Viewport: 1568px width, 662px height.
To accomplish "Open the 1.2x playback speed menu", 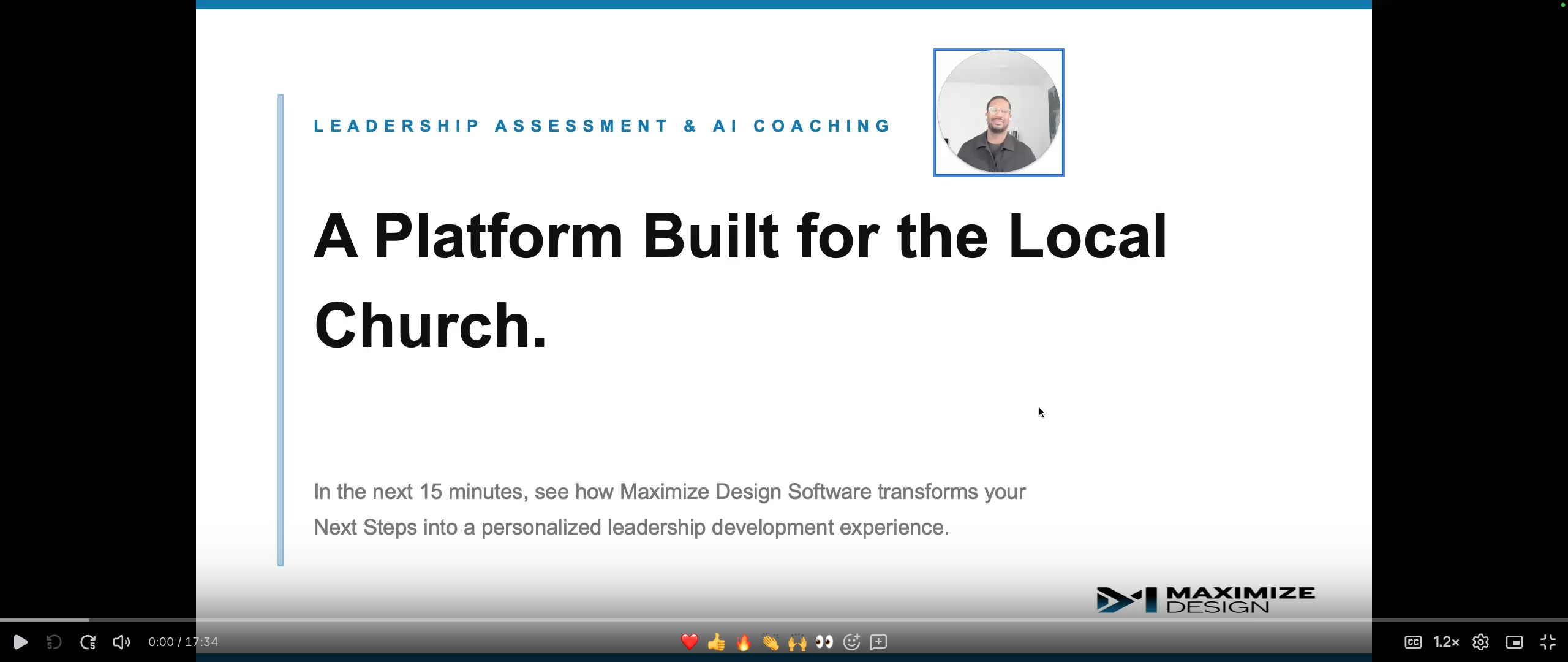I will click(x=1447, y=642).
